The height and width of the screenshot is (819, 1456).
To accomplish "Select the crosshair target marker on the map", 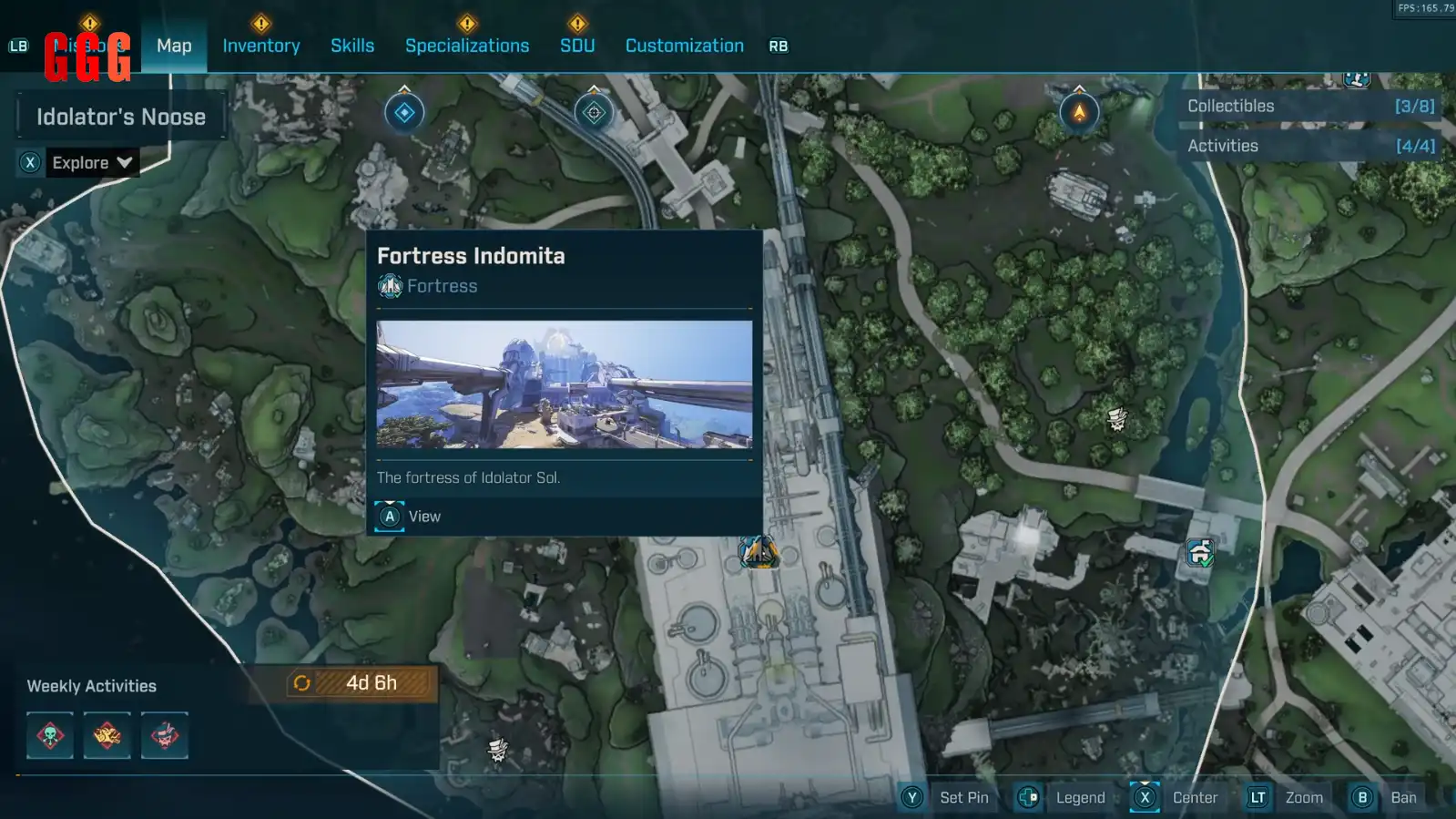I will [x=594, y=113].
